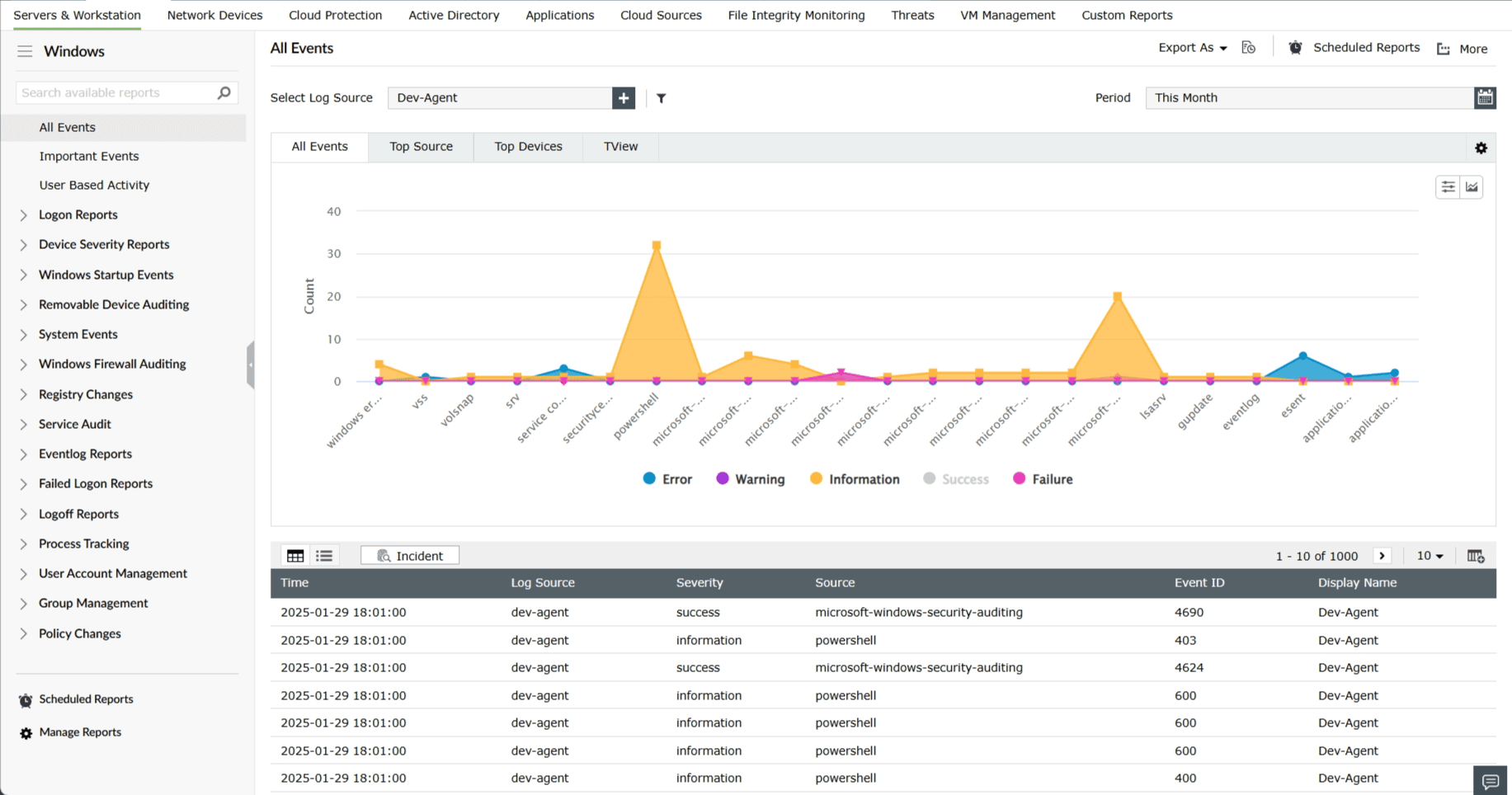Open Manage Reports link in sidebar
Screen dimensions: 1512x795
pos(80,732)
